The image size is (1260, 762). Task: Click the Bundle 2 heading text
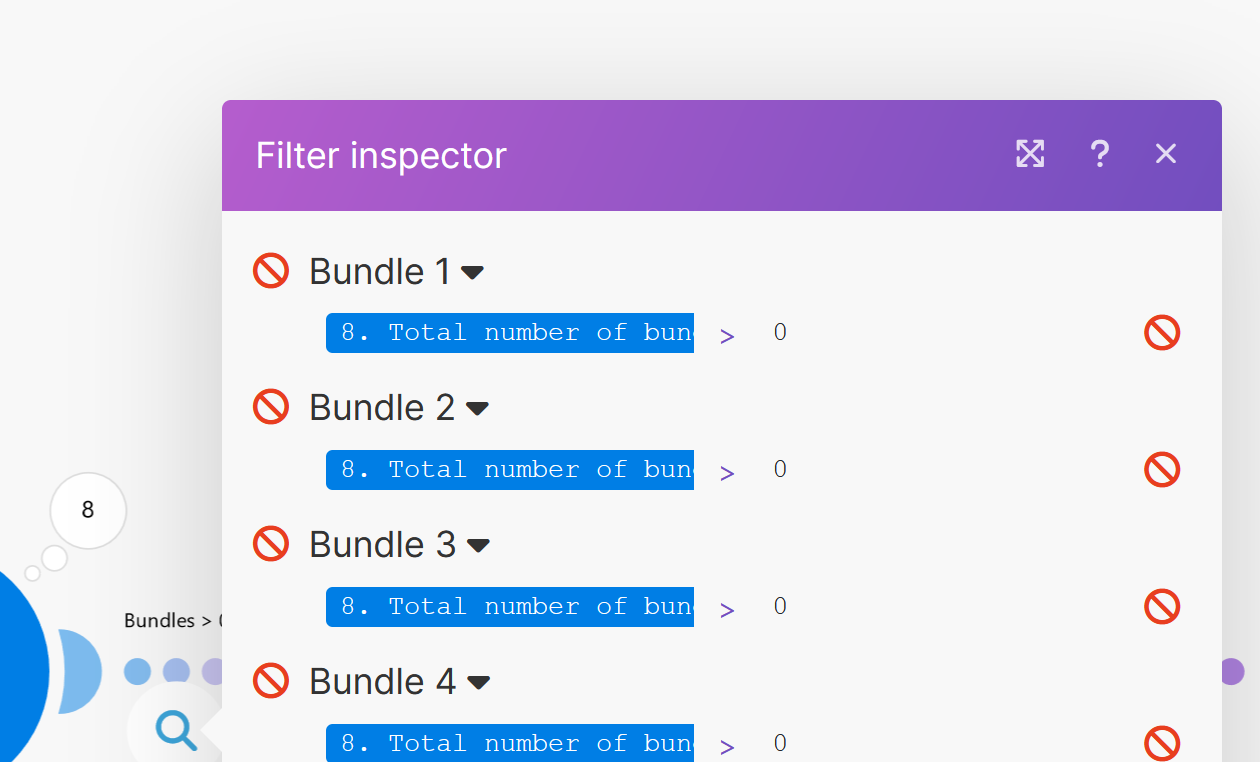click(382, 408)
